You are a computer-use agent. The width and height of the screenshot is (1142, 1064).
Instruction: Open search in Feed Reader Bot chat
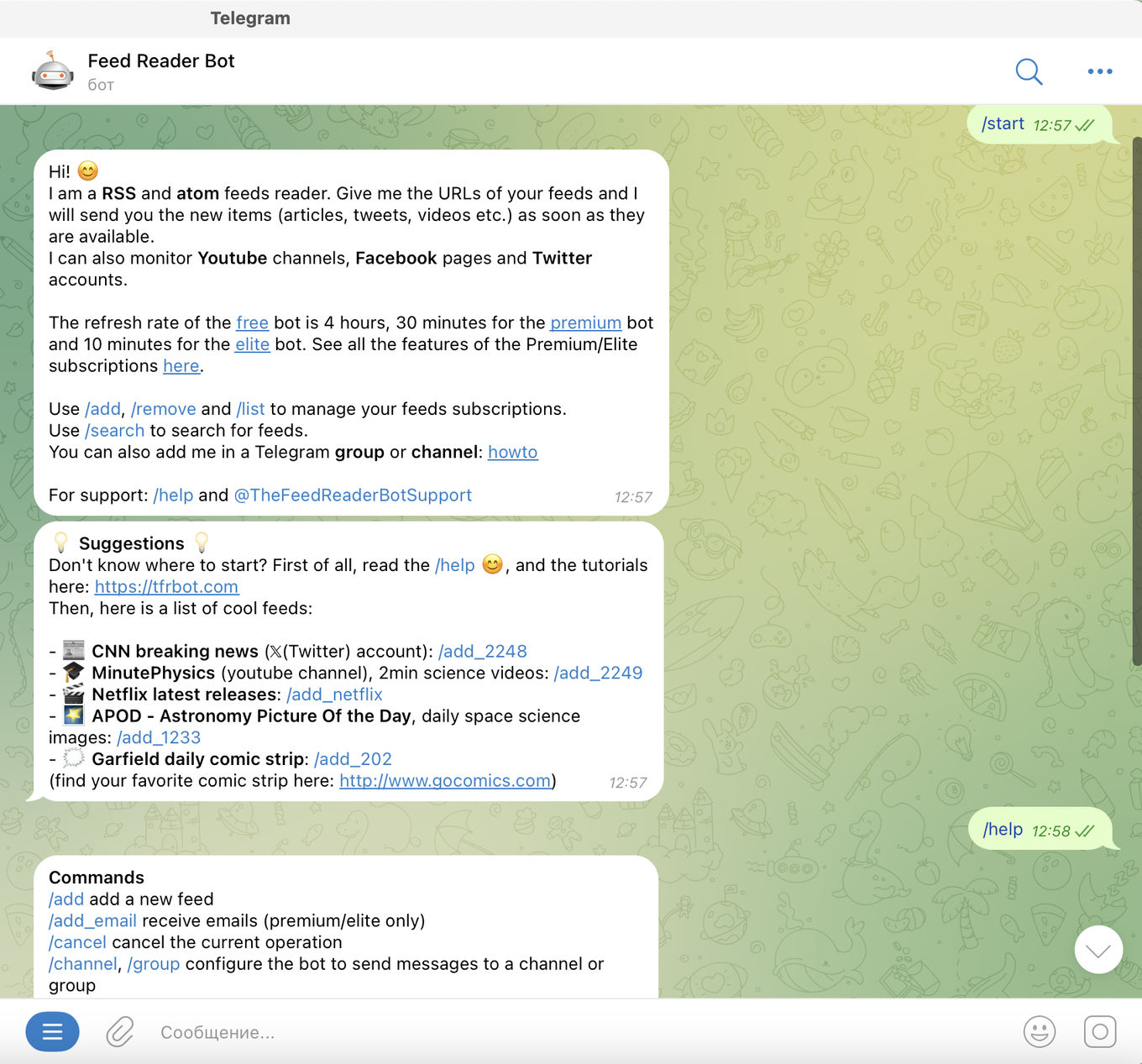pos(1028,71)
